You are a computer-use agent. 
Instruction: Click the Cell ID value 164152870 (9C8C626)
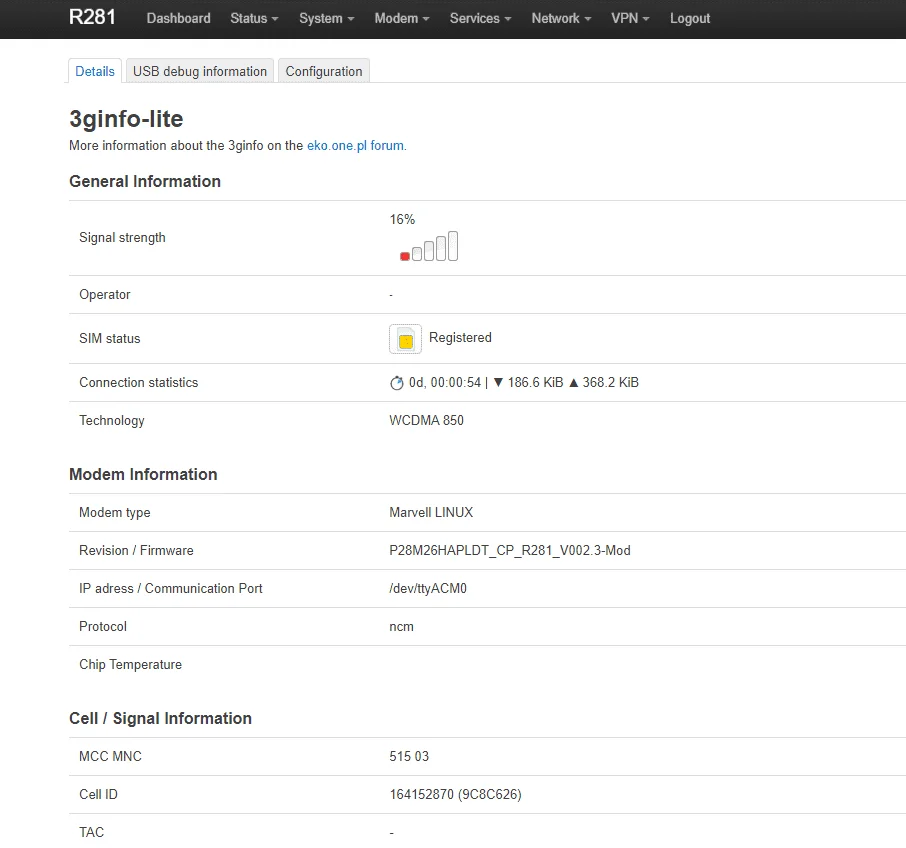coord(455,795)
